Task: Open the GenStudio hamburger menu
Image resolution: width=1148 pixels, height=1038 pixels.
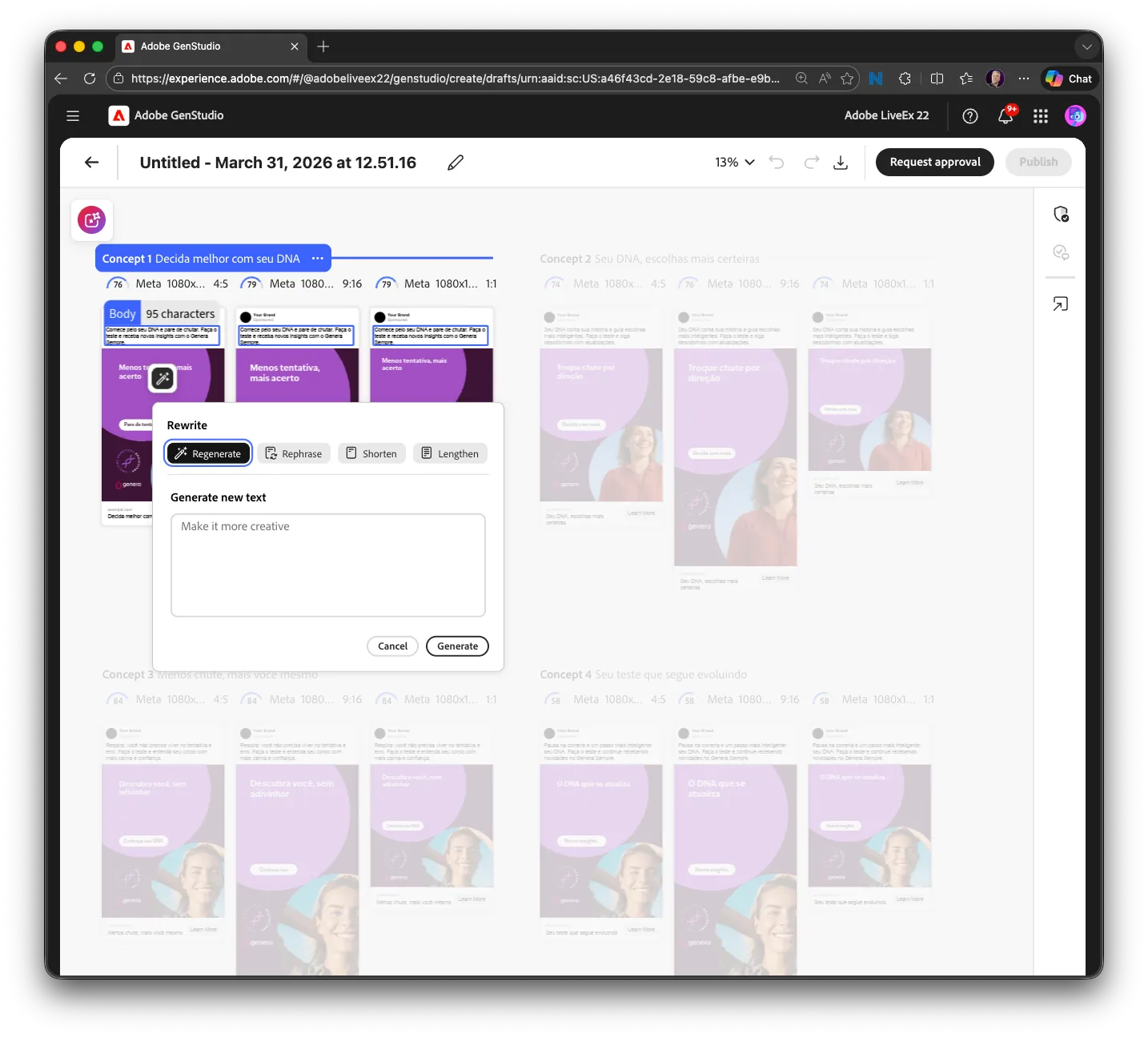Action: point(73,115)
